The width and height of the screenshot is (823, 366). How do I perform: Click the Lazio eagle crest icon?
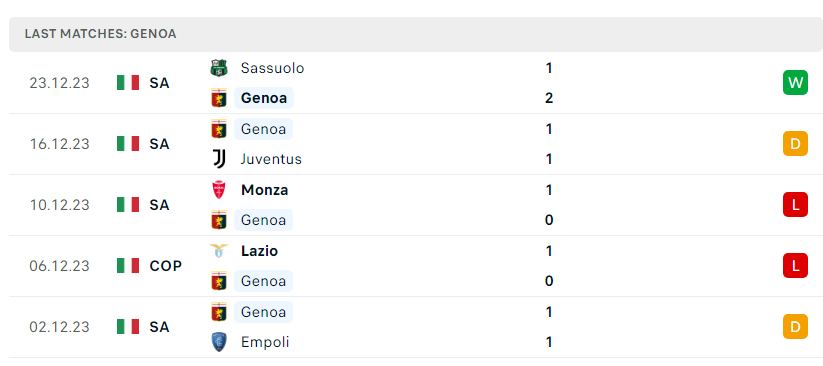(x=219, y=251)
